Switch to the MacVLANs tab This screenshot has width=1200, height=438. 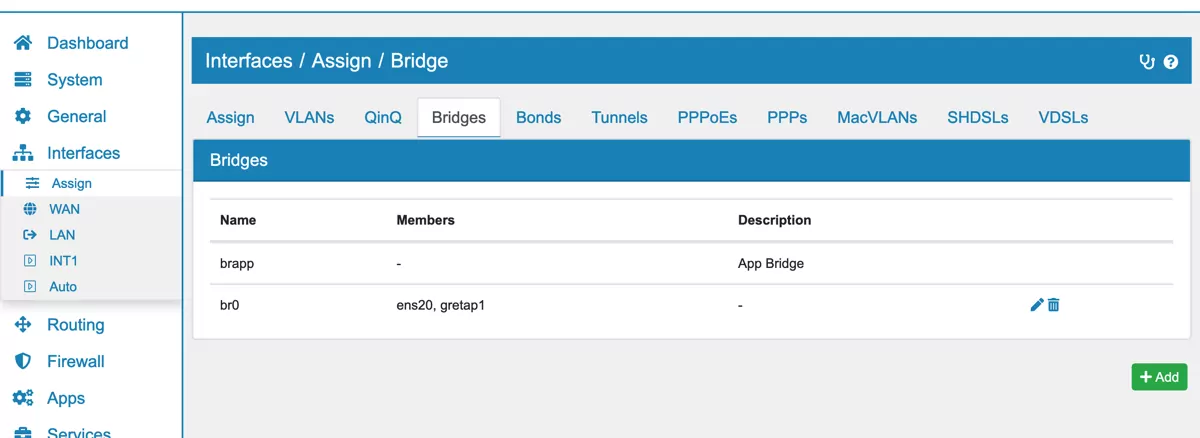(x=877, y=117)
